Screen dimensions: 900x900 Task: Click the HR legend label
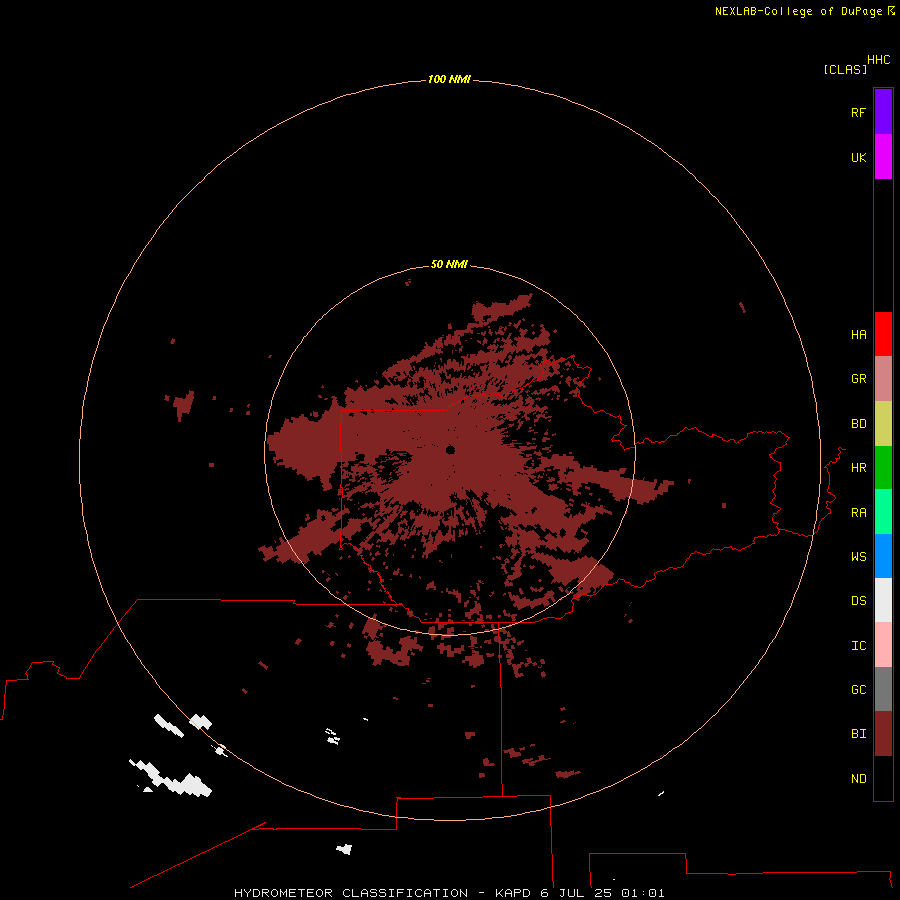pyautogui.click(x=859, y=468)
